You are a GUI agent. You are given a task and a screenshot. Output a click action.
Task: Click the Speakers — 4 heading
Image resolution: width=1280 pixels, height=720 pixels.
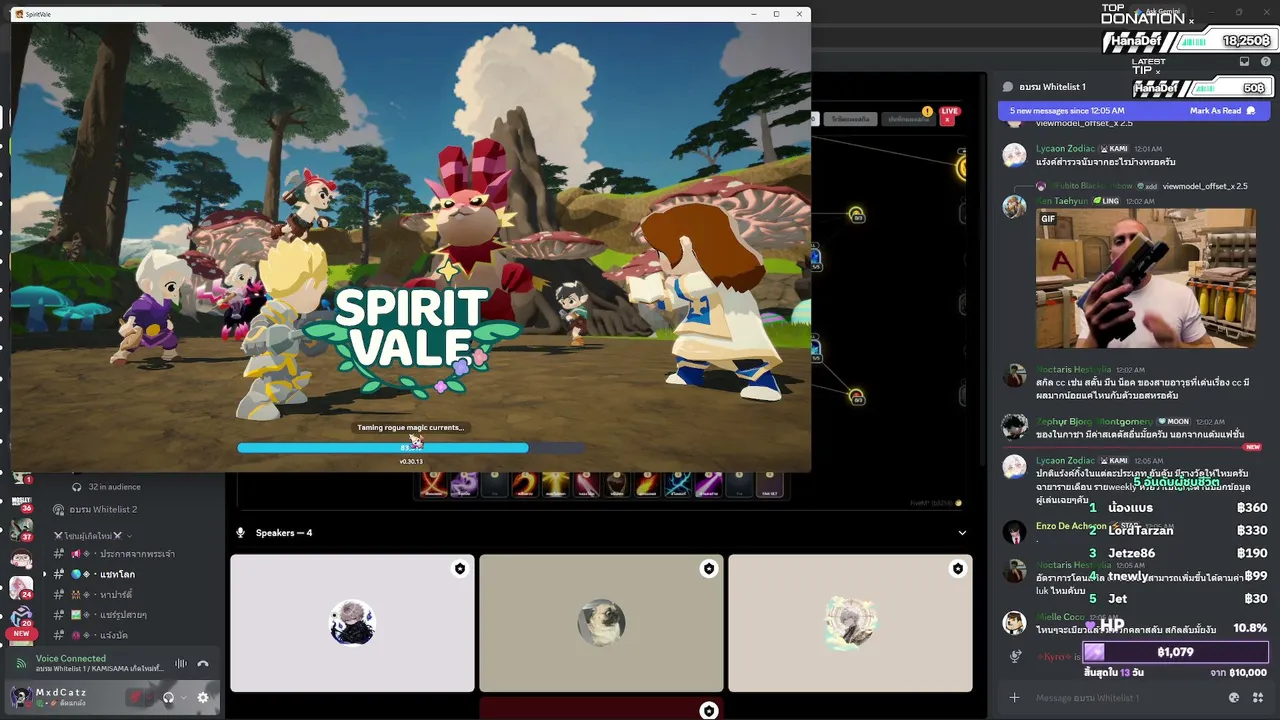[284, 533]
